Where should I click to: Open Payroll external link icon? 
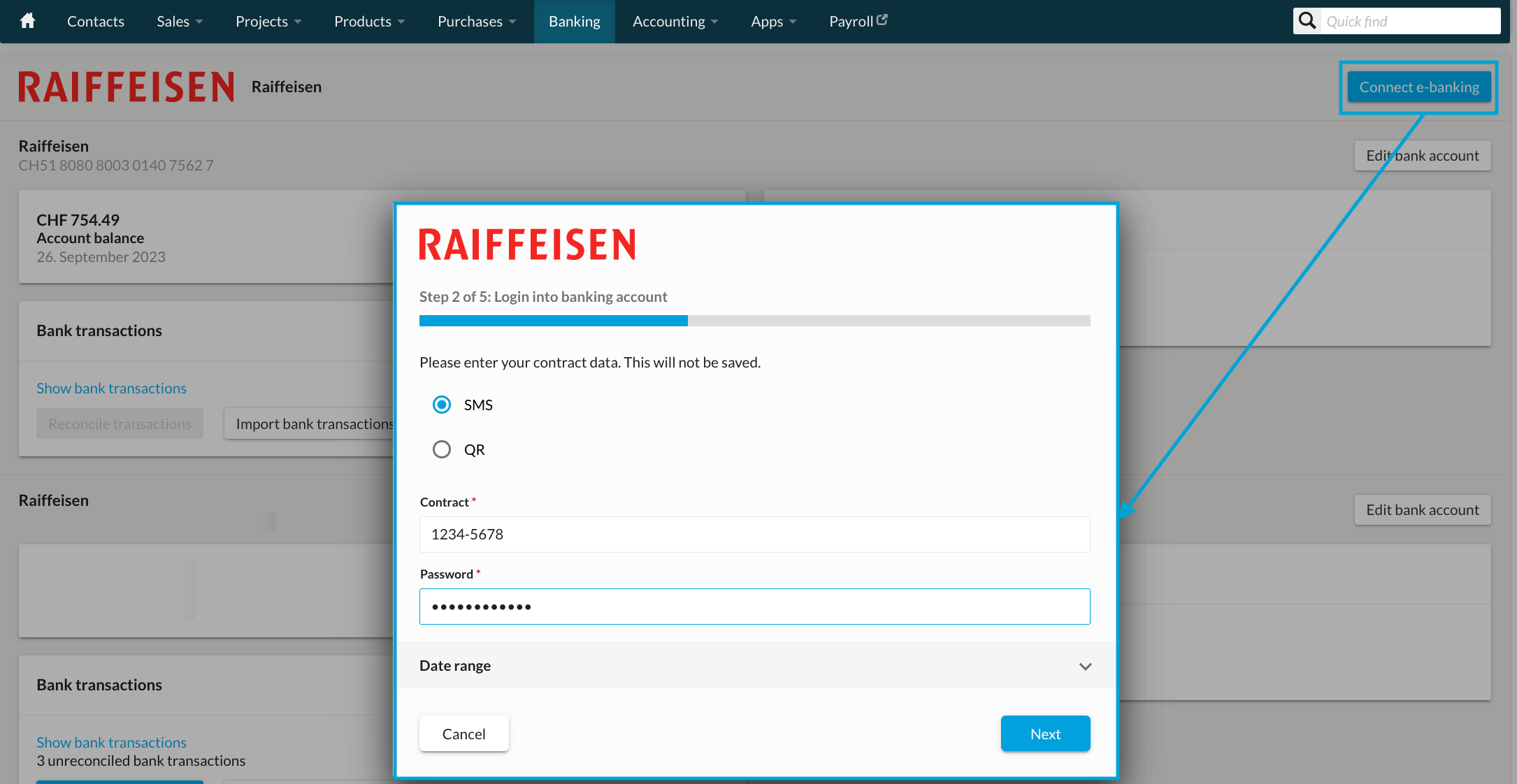tap(882, 20)
